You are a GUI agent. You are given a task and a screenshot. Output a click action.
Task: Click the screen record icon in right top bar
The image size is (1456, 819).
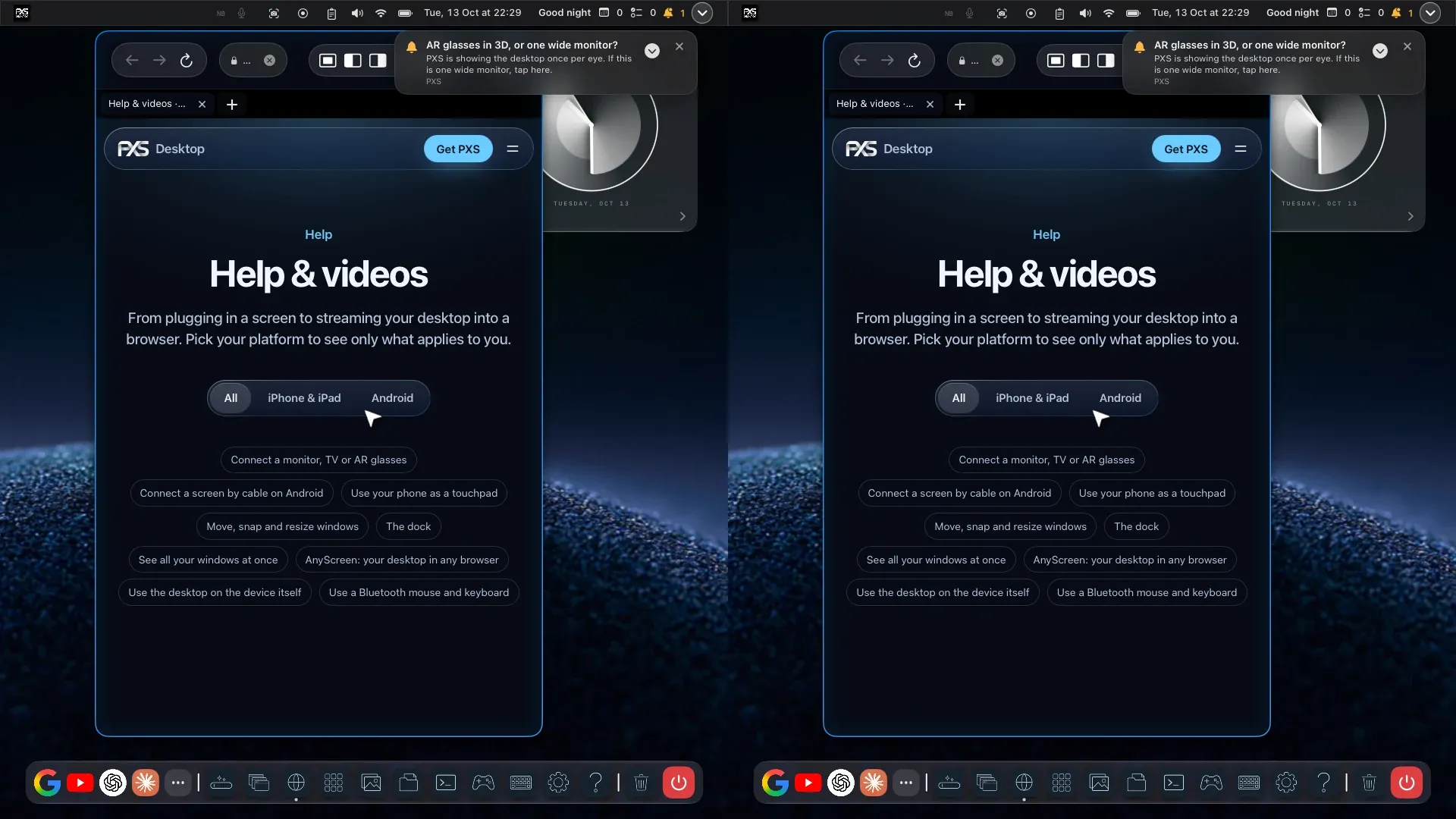point(1031,13)
